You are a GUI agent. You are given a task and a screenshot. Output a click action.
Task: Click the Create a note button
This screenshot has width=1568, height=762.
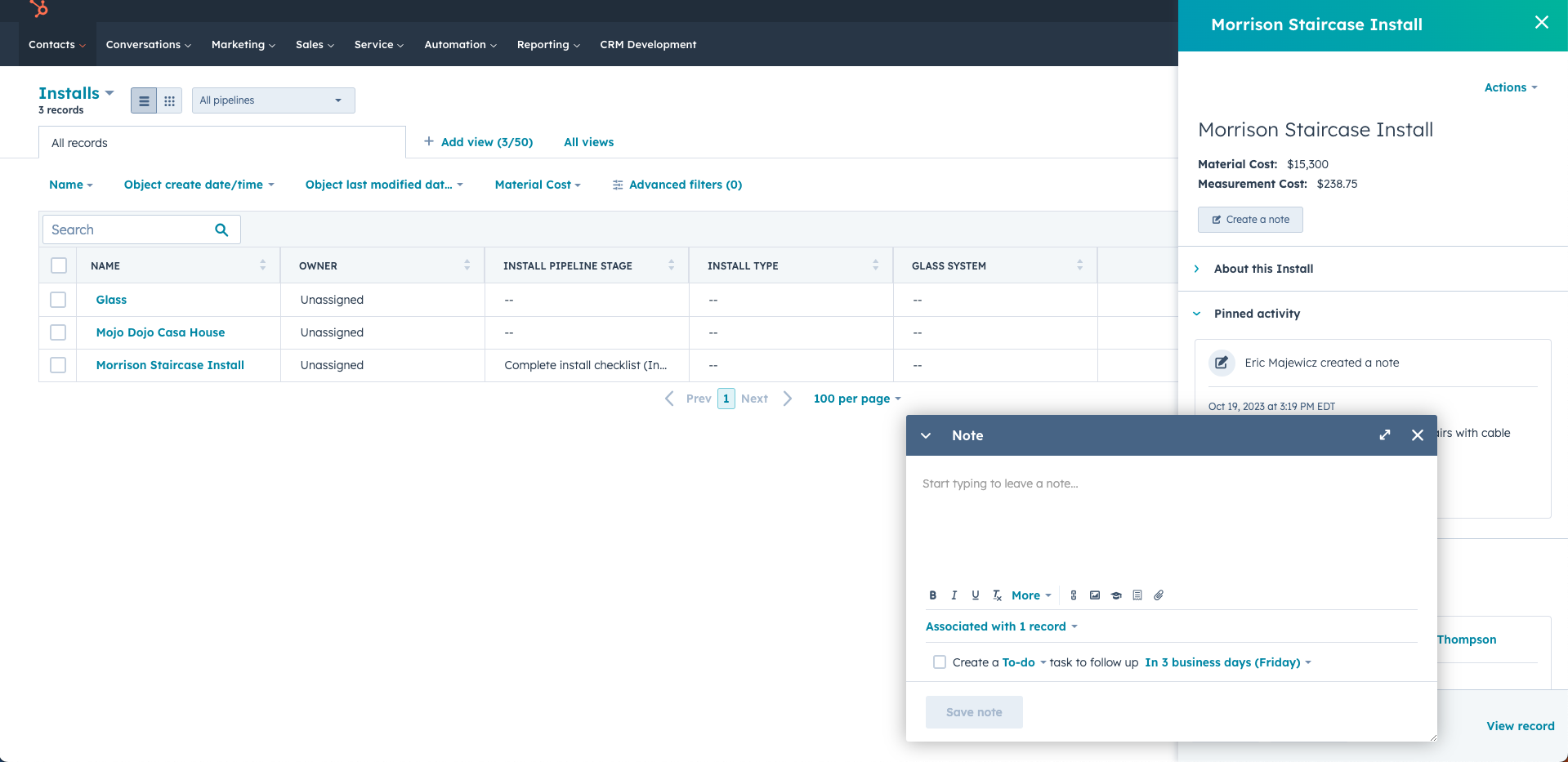[x=1250, y=220]
